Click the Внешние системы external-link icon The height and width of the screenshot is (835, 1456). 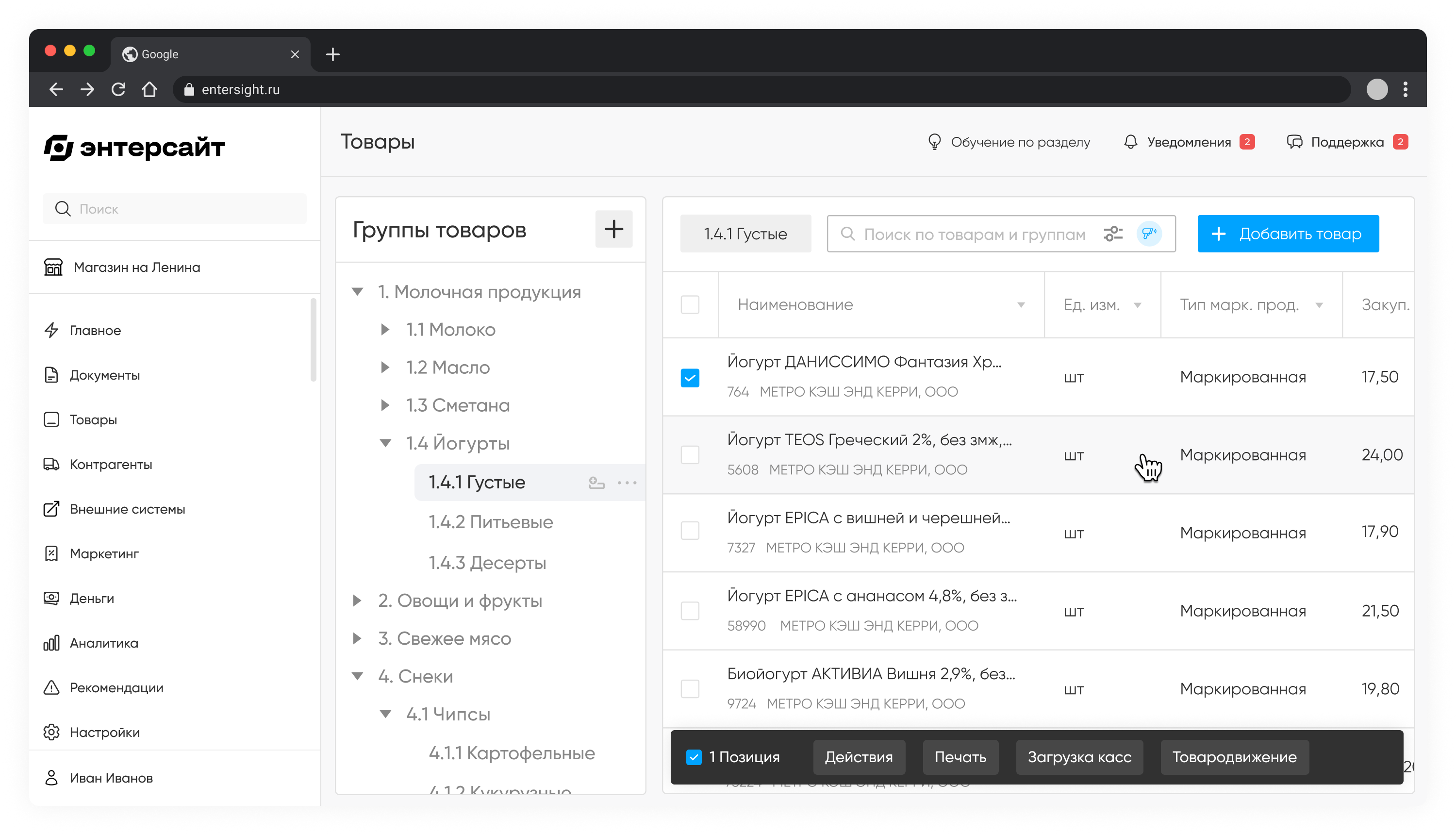coord(51,509)
